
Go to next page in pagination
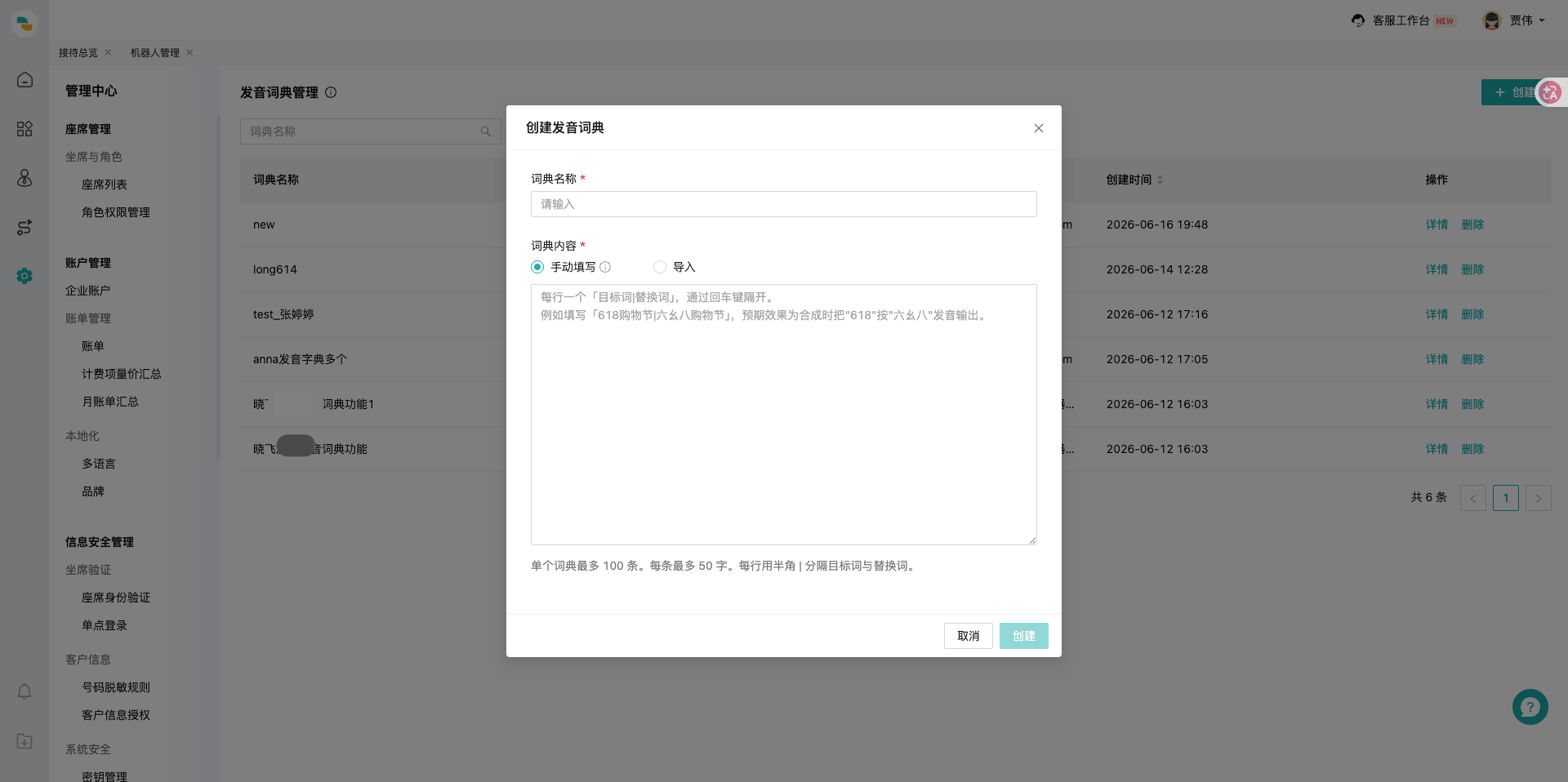[x=1539, y=498]
